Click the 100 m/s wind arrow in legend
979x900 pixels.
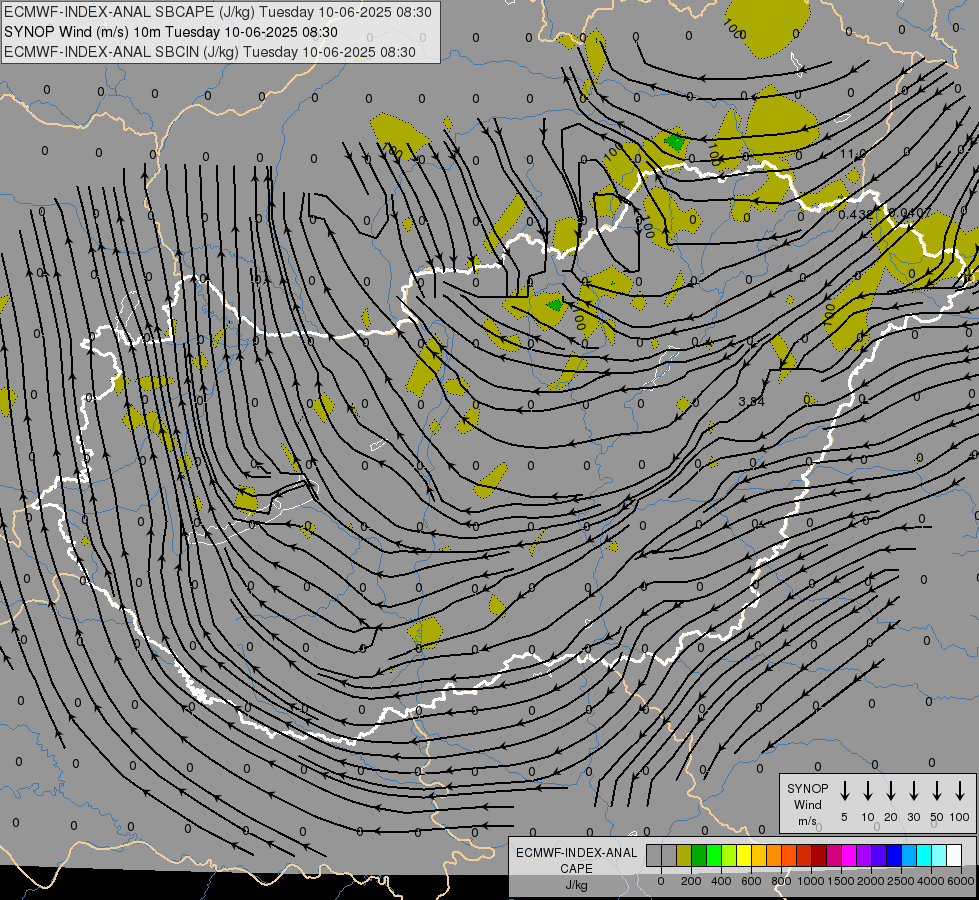tap(960, 791)
